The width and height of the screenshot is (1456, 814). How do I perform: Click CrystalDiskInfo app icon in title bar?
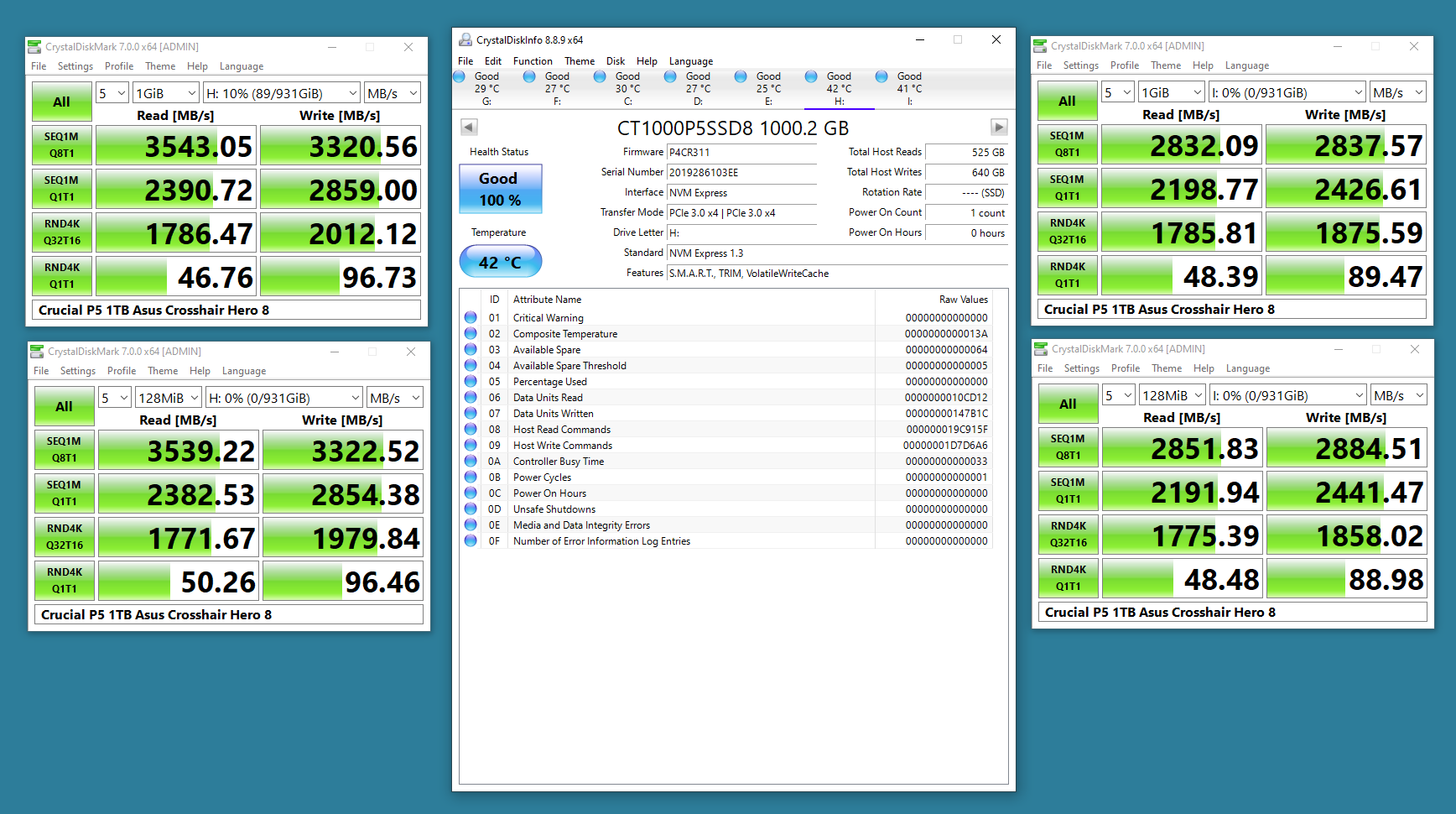[x=465, y=39]
